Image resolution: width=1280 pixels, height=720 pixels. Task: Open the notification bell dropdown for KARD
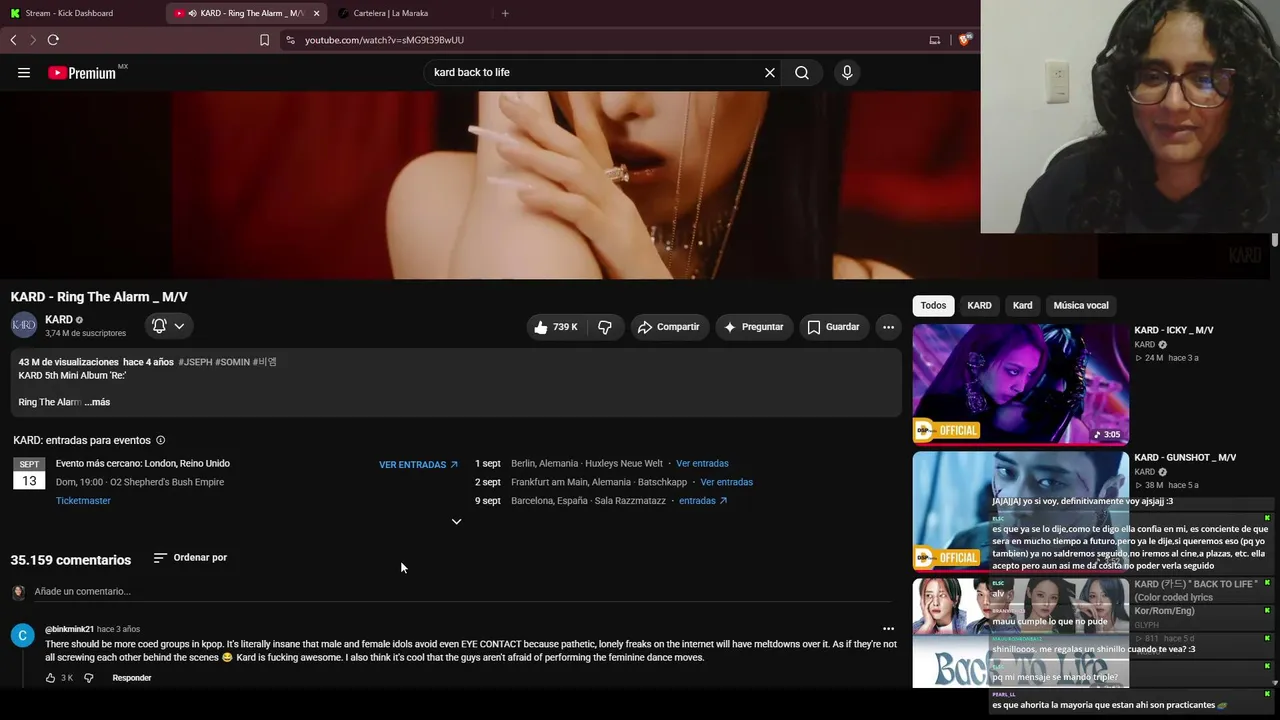167,326
